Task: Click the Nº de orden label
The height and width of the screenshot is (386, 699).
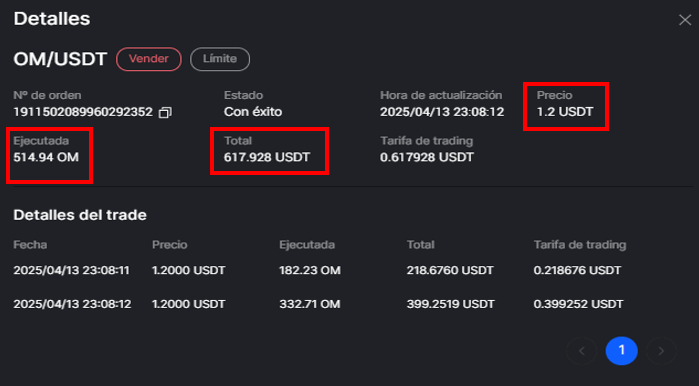Action: tap(47, 95)
